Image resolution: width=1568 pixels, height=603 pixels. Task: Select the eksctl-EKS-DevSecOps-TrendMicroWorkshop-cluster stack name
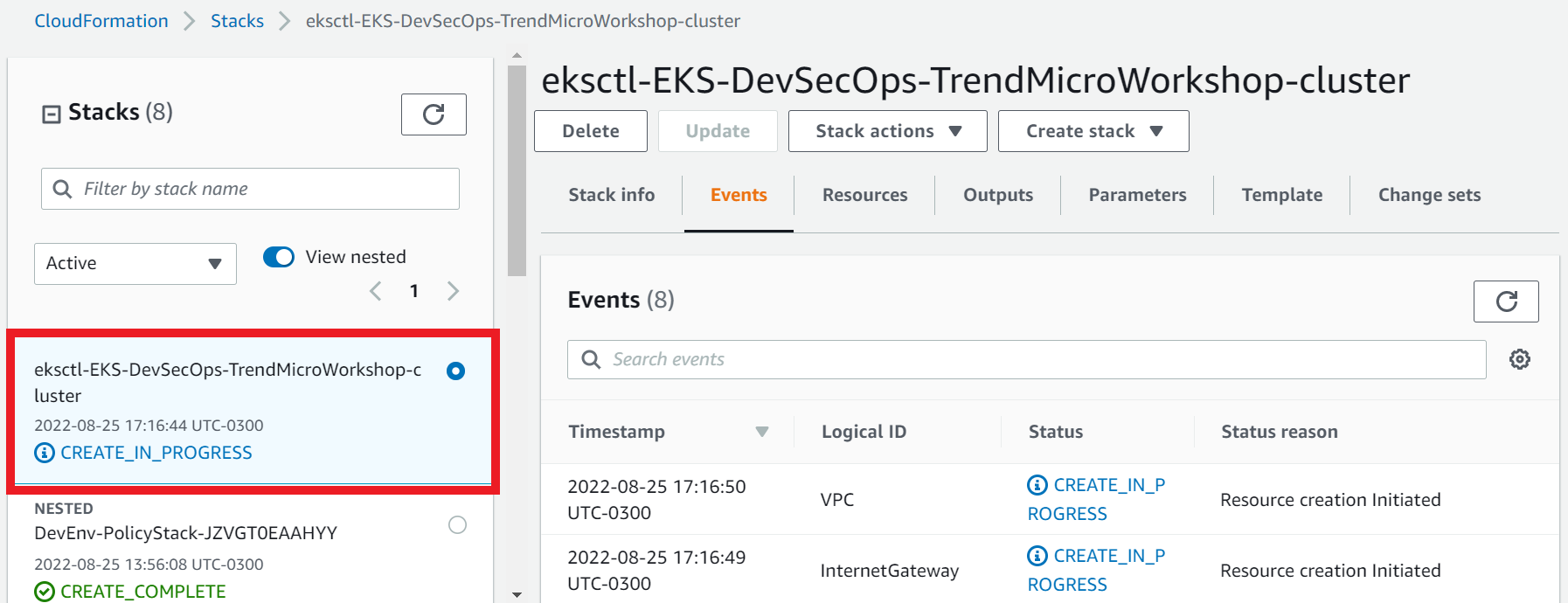tap(228, 383)
